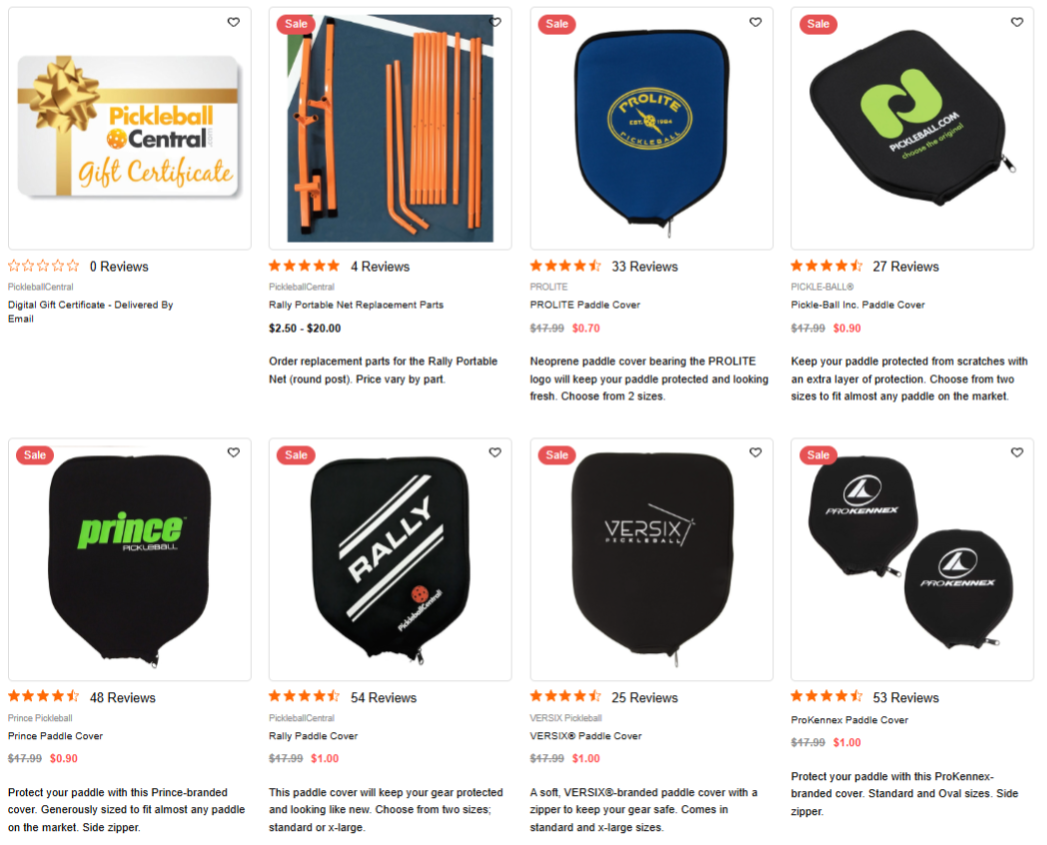The height and width of the screenshot is (845, 1047).
Task: Favorite the Digital Gift Certificate with heart icon
Action: tap(234, 22)
